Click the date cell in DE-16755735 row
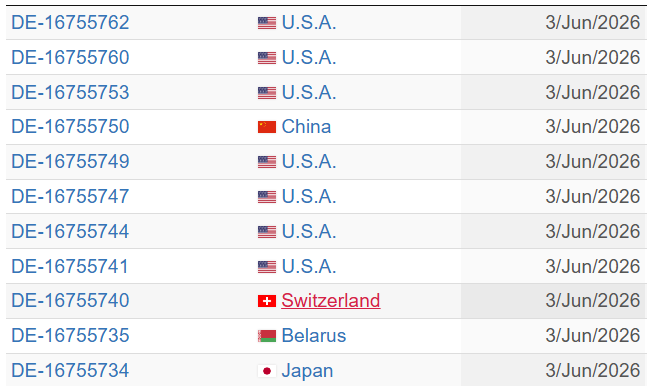647x386 pixels. pos(554,336)
